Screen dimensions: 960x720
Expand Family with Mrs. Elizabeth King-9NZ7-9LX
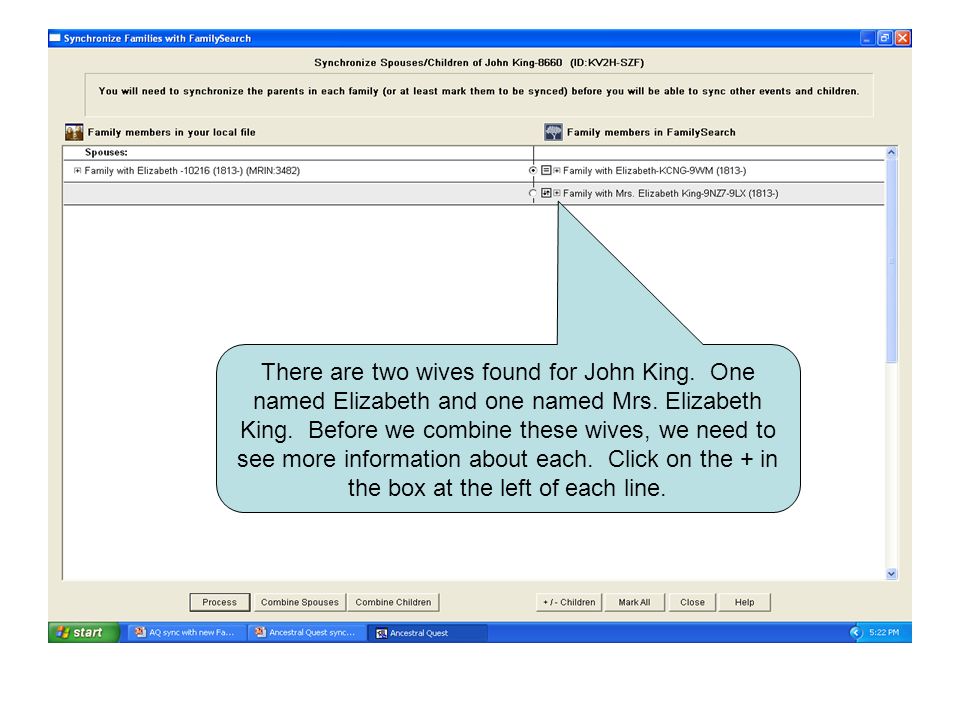pyautogui.click(x=557, y=193)
